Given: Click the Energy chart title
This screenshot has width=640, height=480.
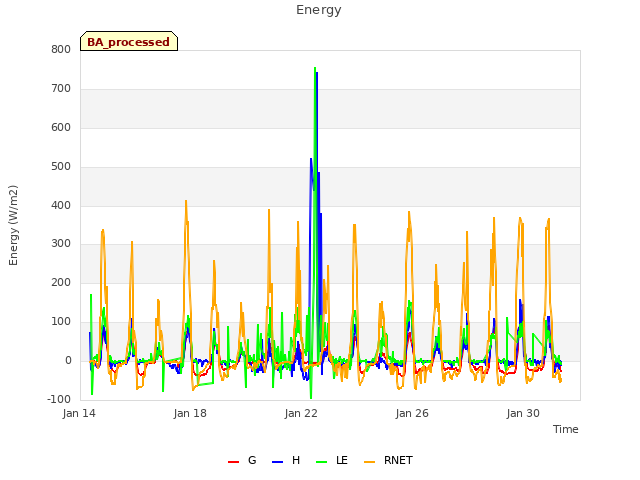Looking at the screenshot, I should [319, 10].
